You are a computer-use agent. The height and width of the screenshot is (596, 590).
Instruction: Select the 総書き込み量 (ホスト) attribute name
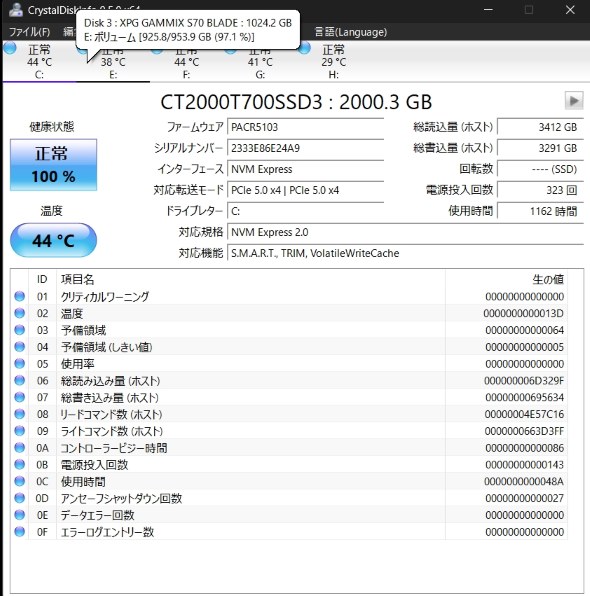109,397
